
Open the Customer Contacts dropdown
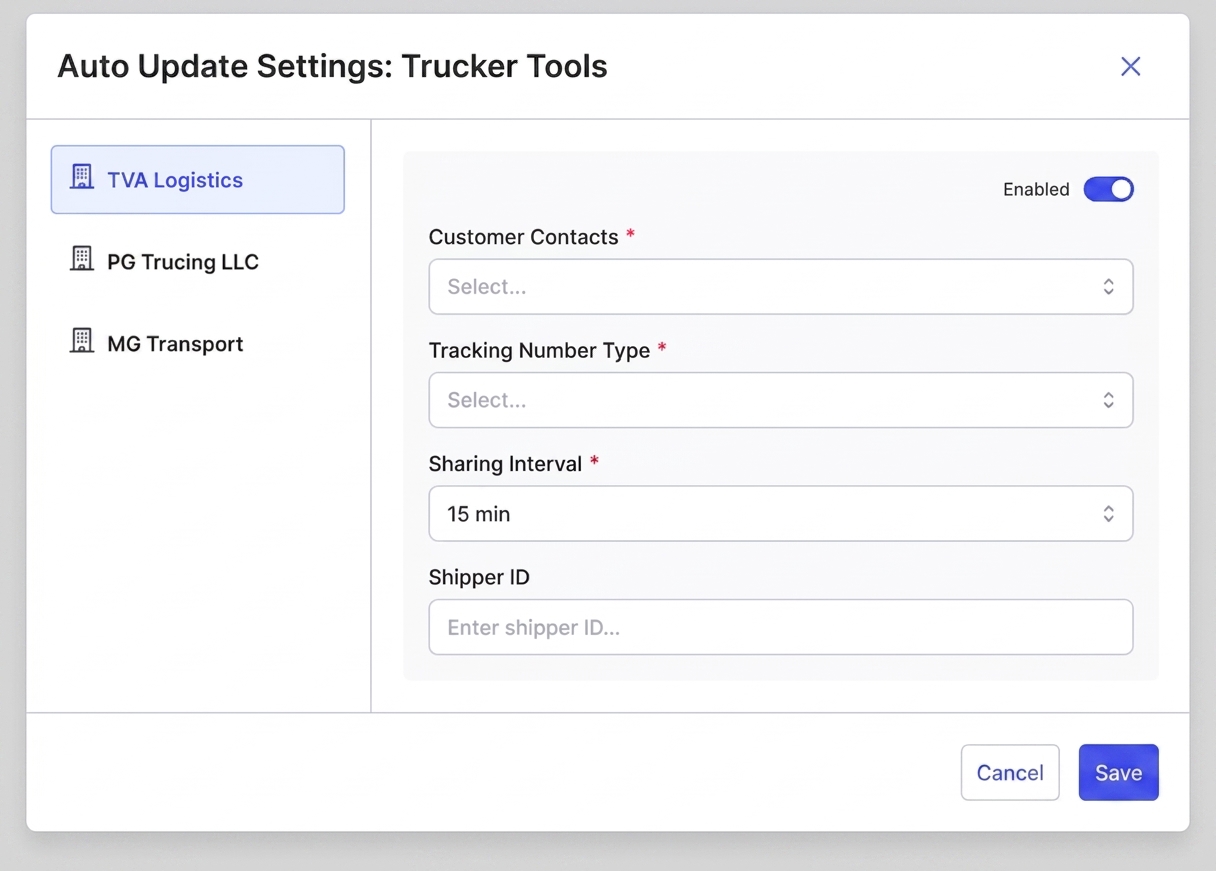pyautogui.click(x=780, y=287)
